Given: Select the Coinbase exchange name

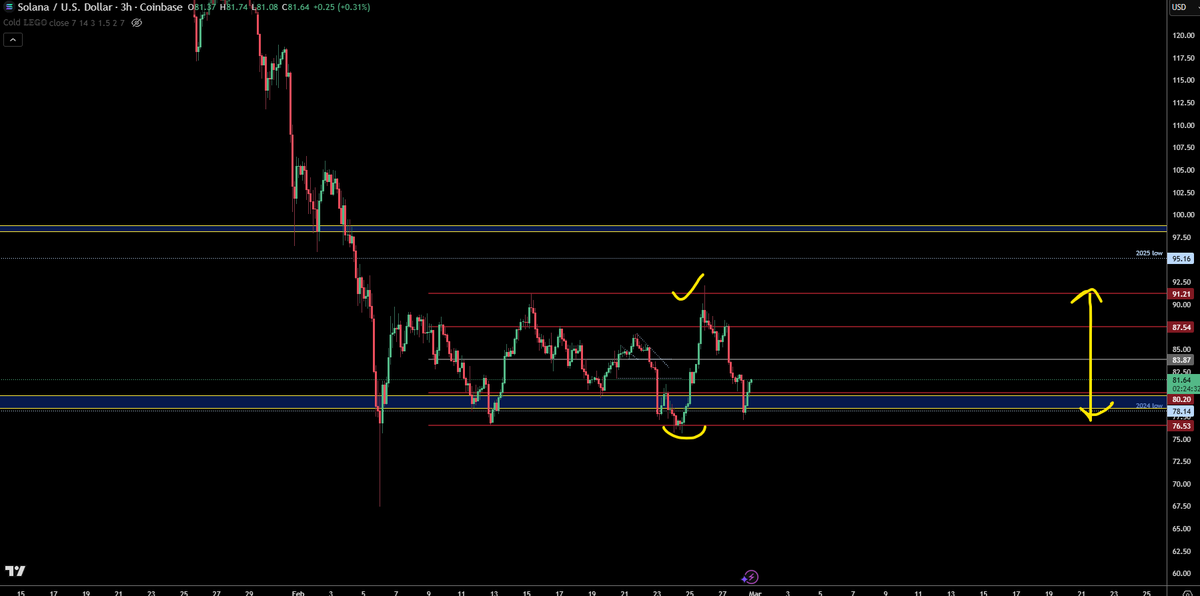Looking at the screenshot, I should pyautogui.click(x=160, y=6).
